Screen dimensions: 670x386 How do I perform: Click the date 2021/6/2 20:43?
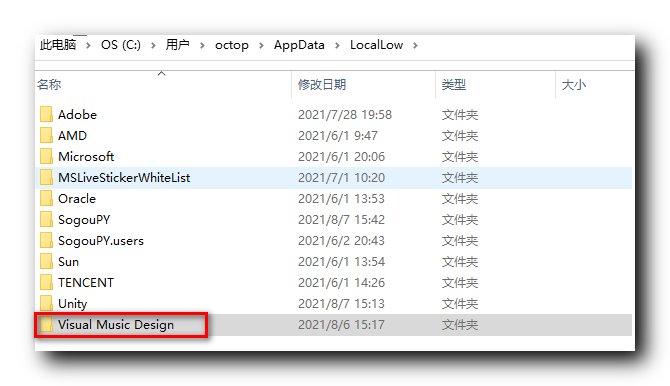coord(341,240)
